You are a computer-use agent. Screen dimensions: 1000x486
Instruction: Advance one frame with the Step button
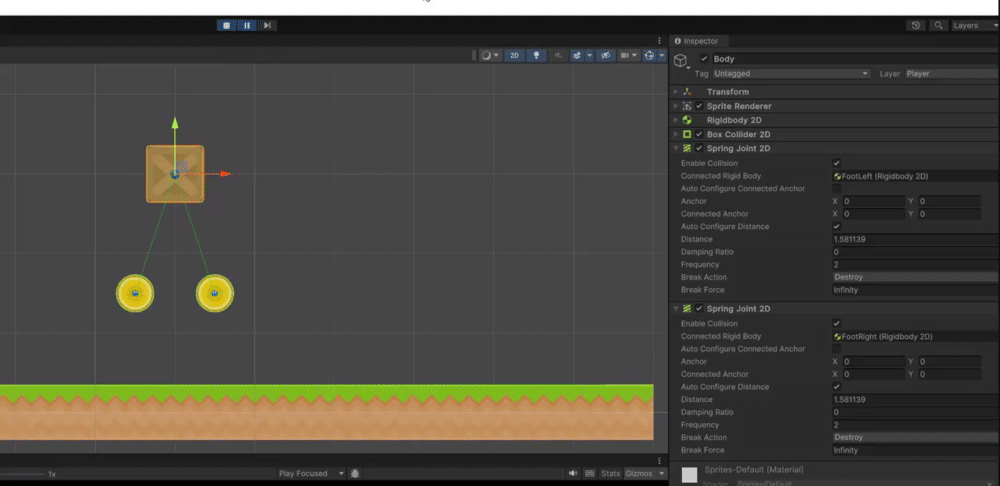pos(267,26)
